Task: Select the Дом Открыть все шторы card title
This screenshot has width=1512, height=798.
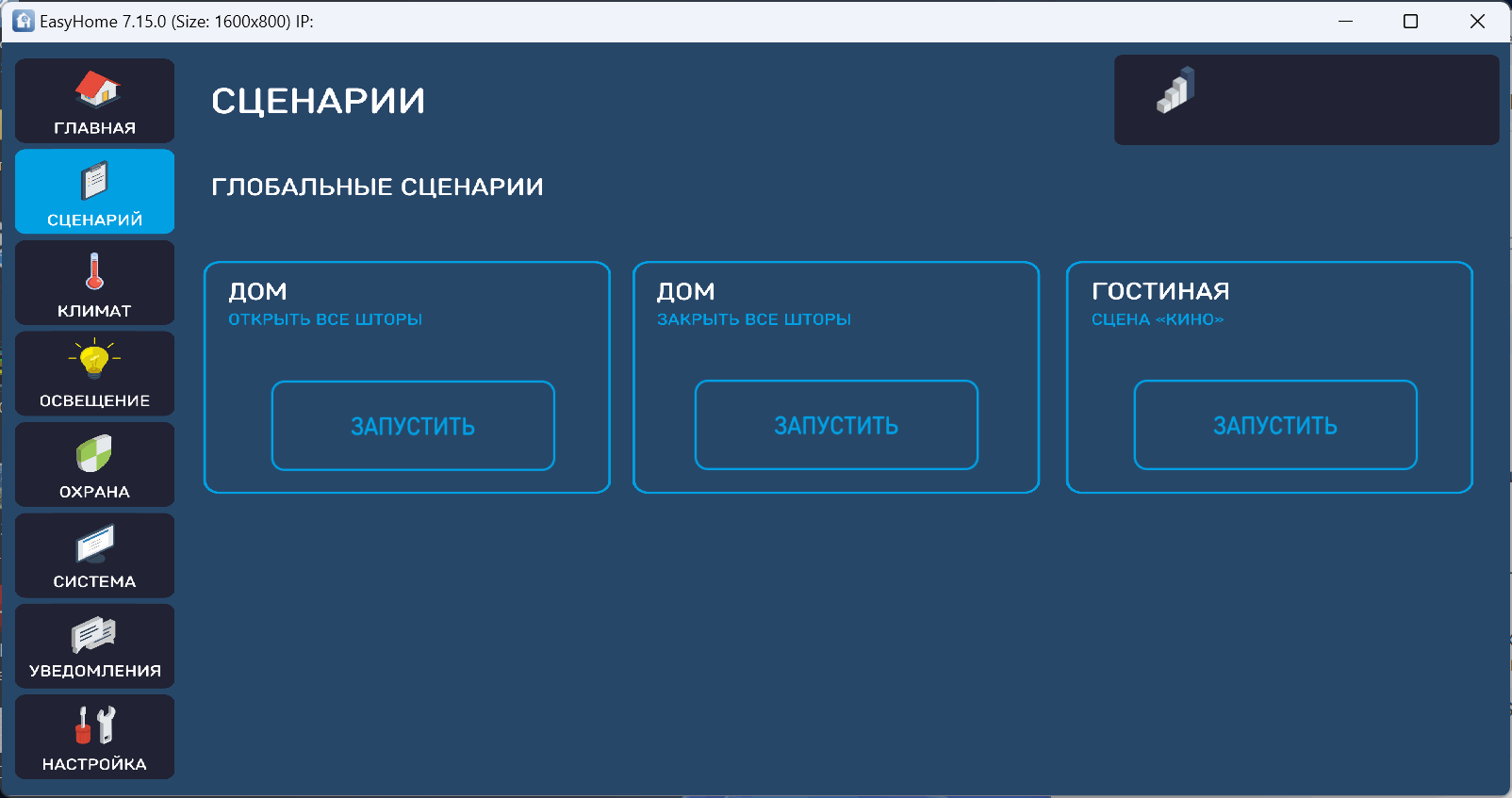Action: point(257,292)
